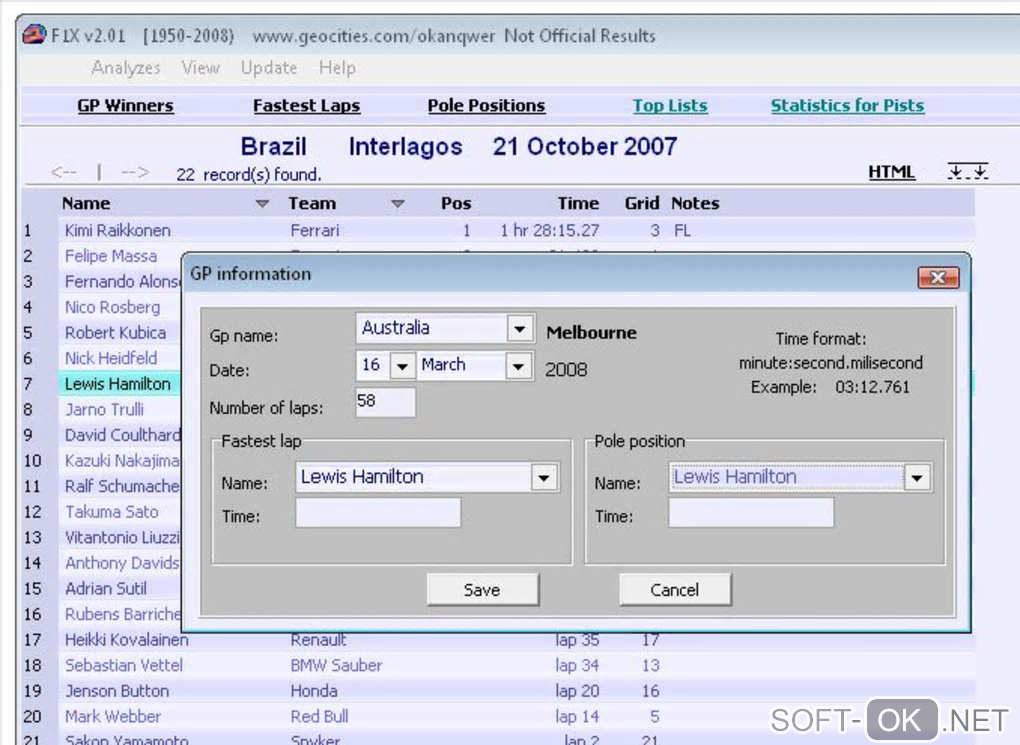Screen dimensions: 1020x745
Task: Click the Notes column header
Action: click(x=695, y=203)
